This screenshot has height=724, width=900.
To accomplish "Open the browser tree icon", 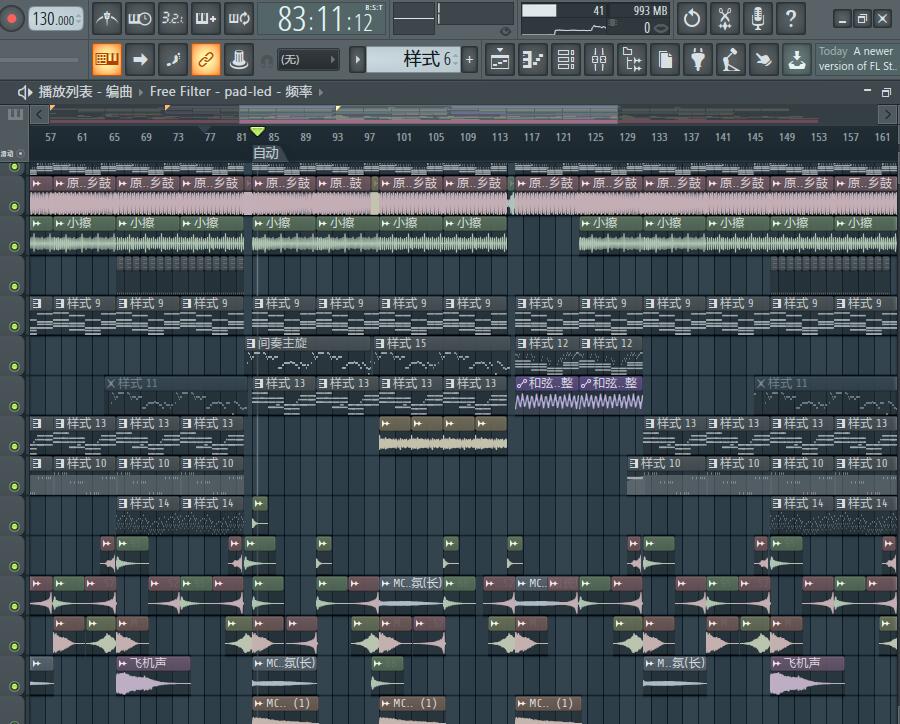I will [631, 60].
